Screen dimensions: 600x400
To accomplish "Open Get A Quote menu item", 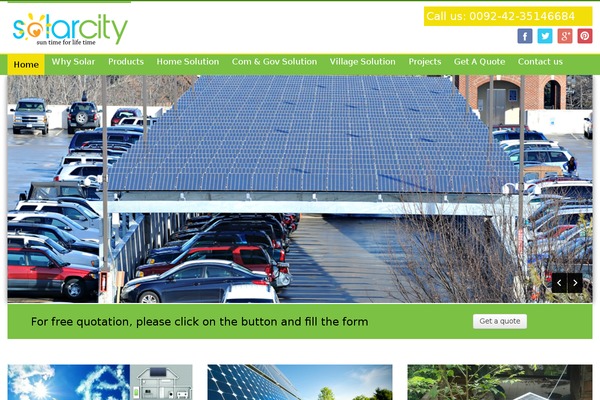I will pos(479,62).
